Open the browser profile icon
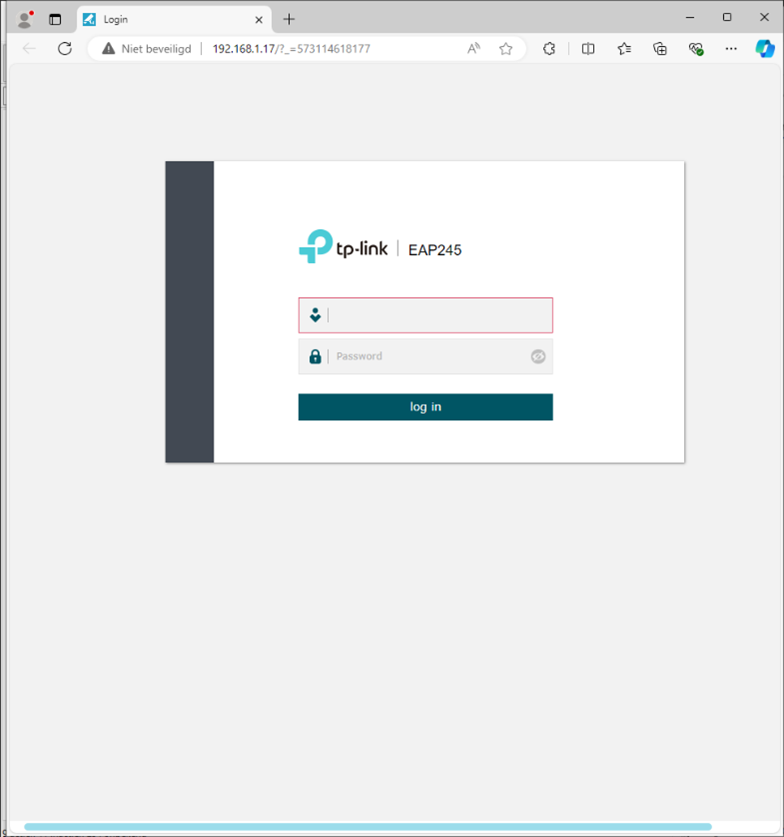784x837 pixels. pyautogui.click(x=25, y=20)
